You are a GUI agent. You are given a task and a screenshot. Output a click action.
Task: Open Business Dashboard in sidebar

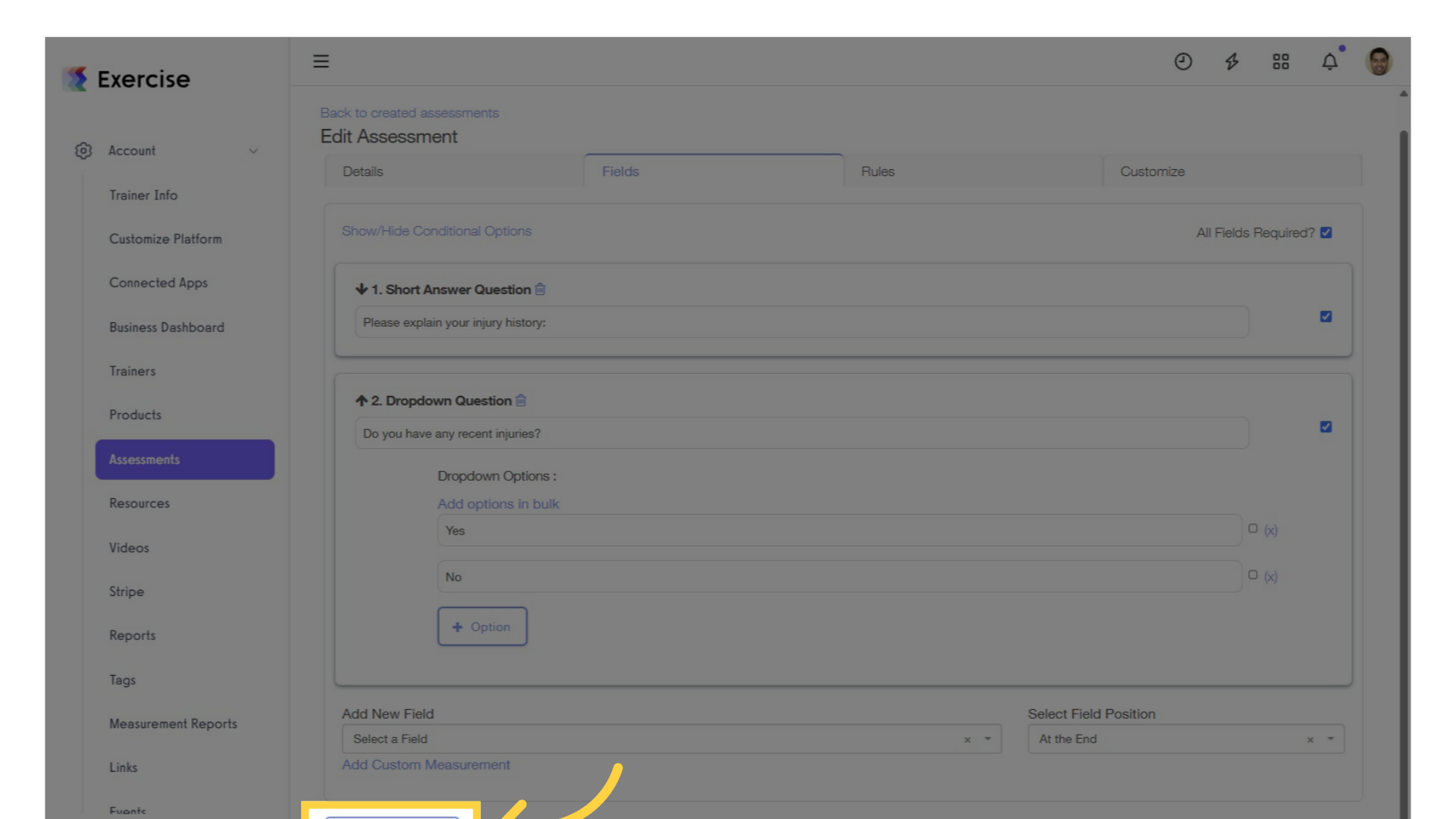tap(167, 328)
